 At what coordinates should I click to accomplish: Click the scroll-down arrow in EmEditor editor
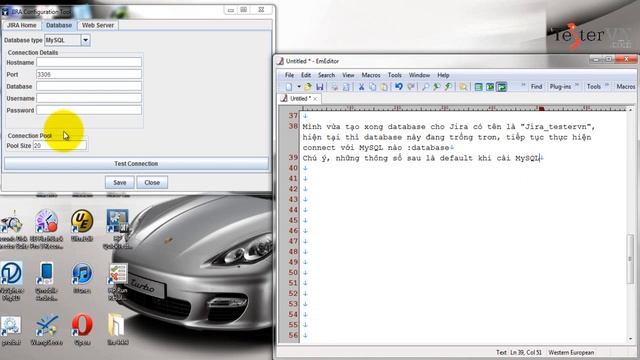point(630,339)
